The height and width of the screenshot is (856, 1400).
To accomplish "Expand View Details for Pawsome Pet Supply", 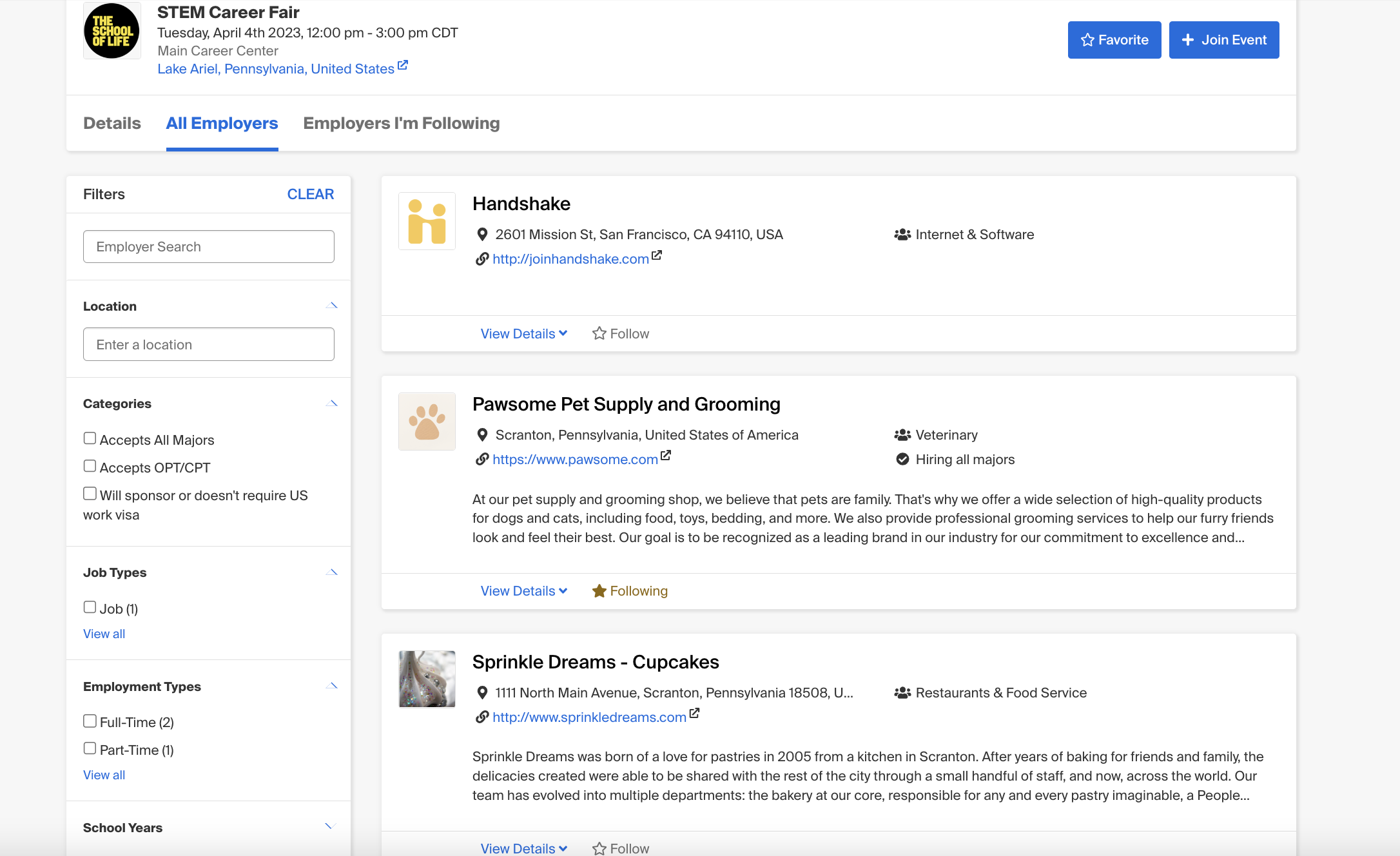I will point(524,591).
